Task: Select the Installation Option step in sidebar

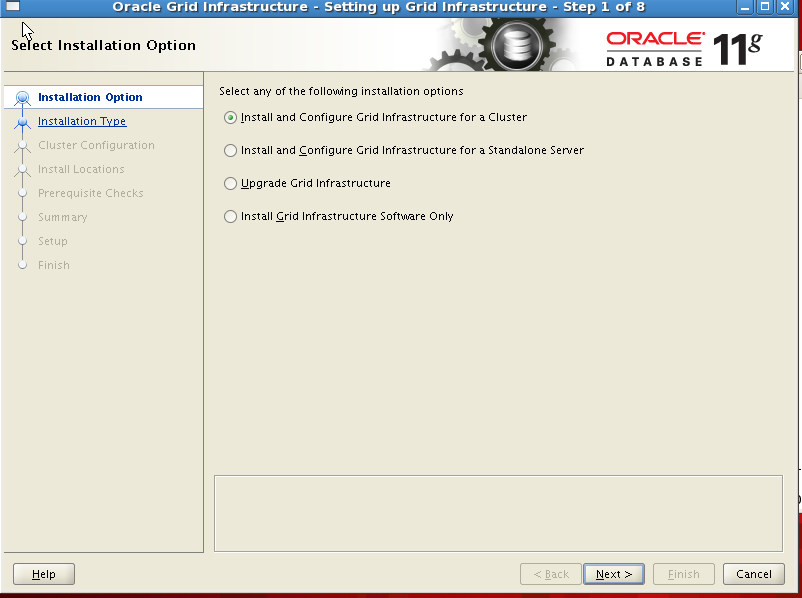Action: tap(90, 97)
